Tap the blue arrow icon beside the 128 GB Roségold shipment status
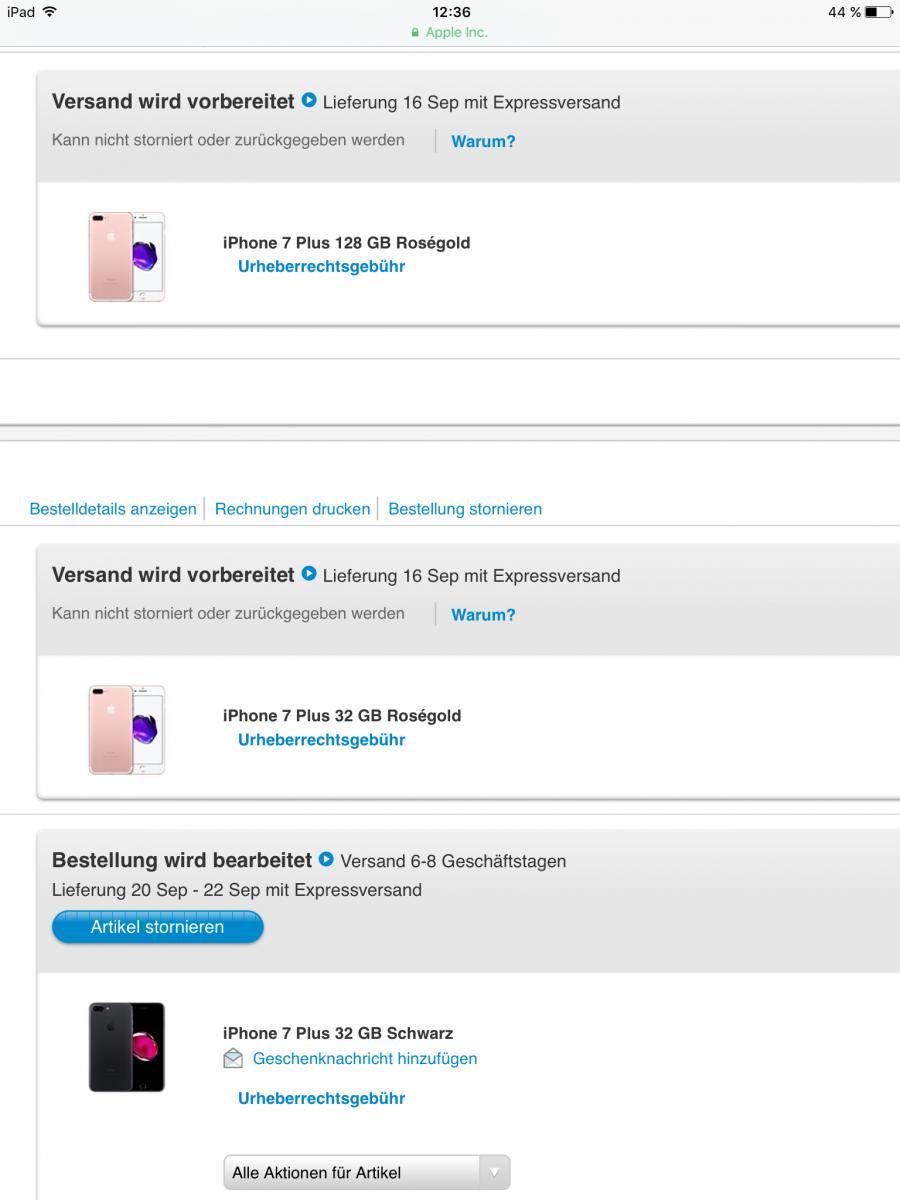 [309, 100]
